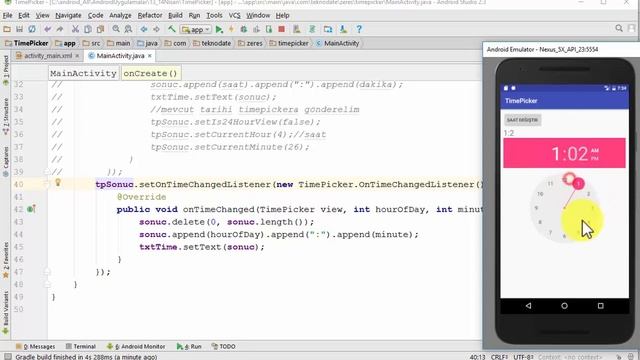Toggle fold marker at line 47
The height and width of the screenshot is (360, 640).
[x=47, y=271]
